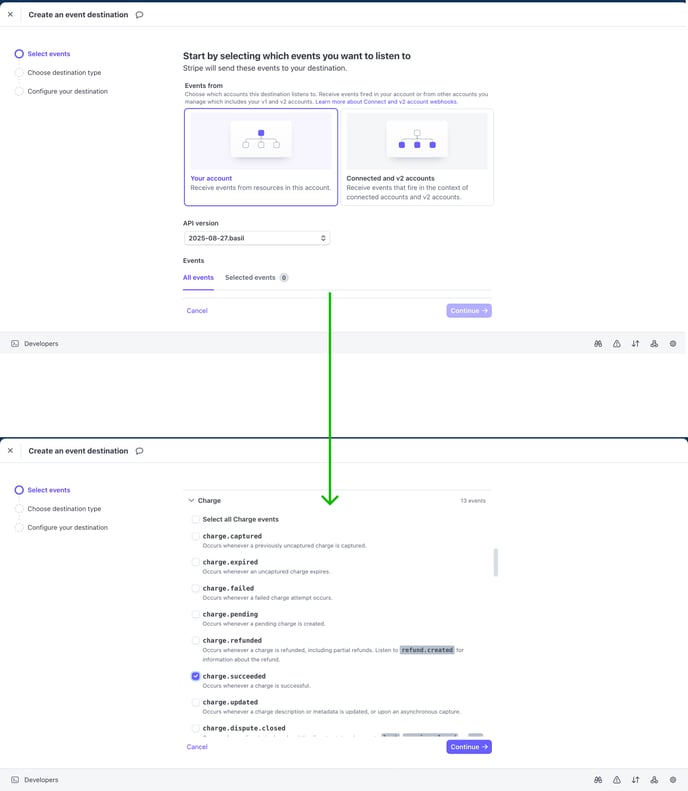This screenshot has height=791, width=688.
Task: Click the X icon beside the top dialog title
Action: (11, 15)
